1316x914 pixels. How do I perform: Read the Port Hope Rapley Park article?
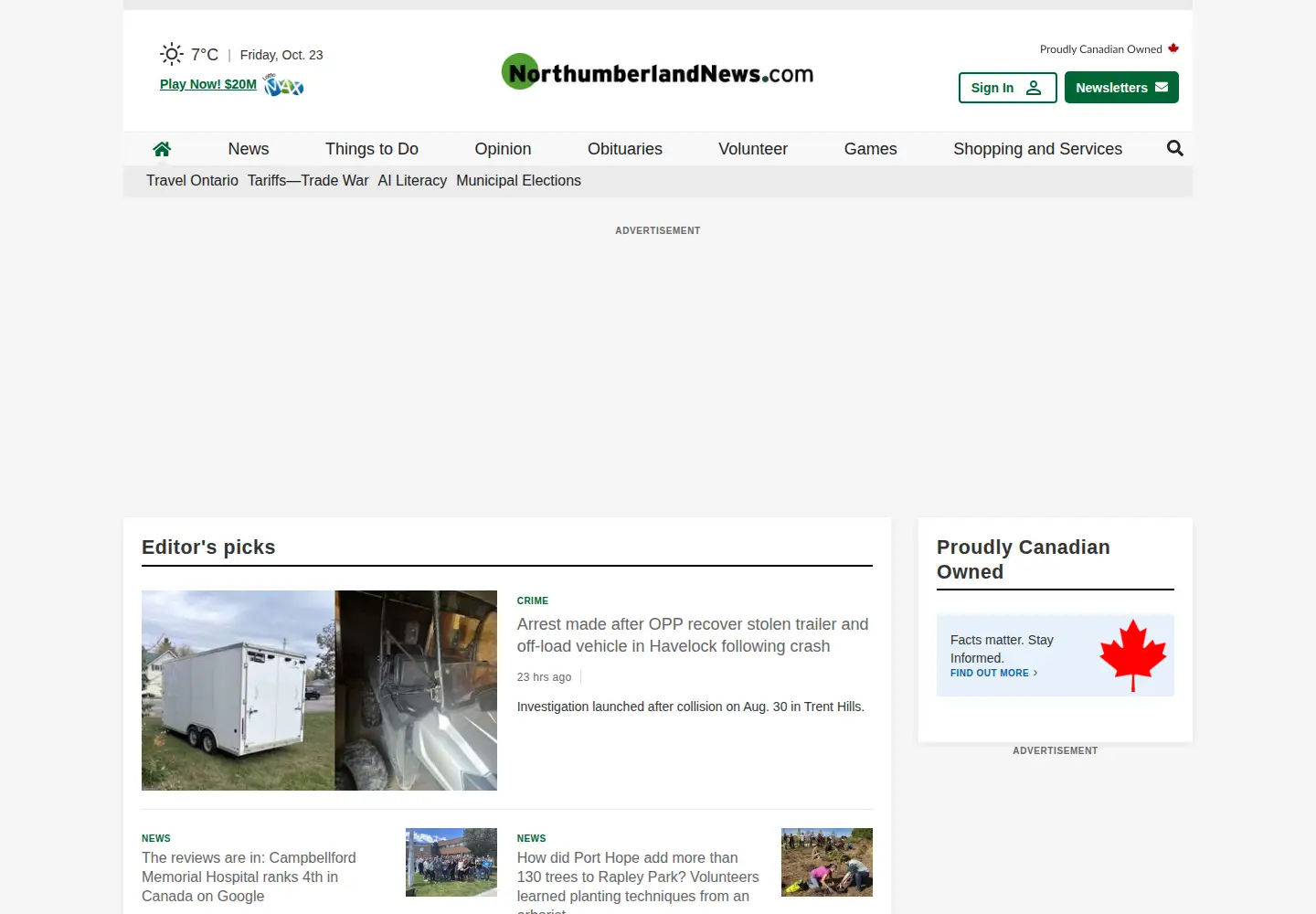point(638,882)
